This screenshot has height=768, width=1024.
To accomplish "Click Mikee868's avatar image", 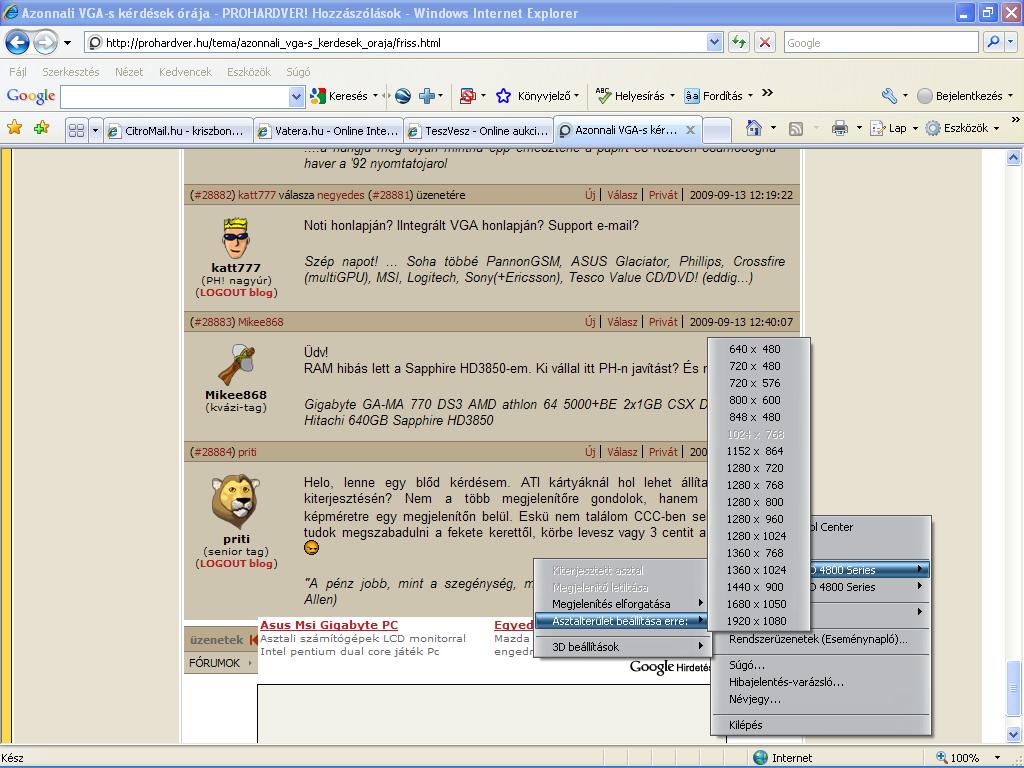I will pos(236,364).
